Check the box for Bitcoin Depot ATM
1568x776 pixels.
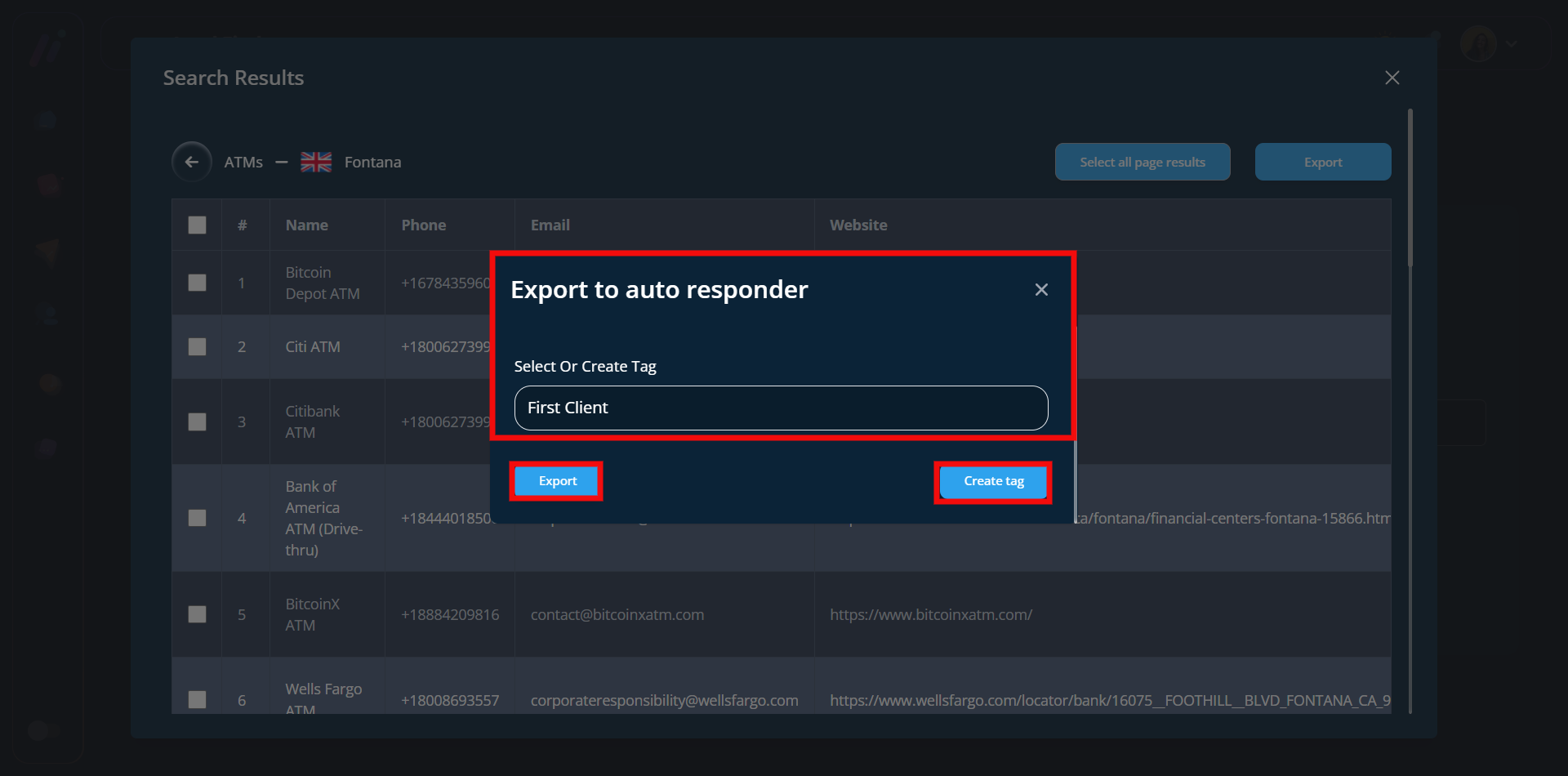click(x=197, y=283)
